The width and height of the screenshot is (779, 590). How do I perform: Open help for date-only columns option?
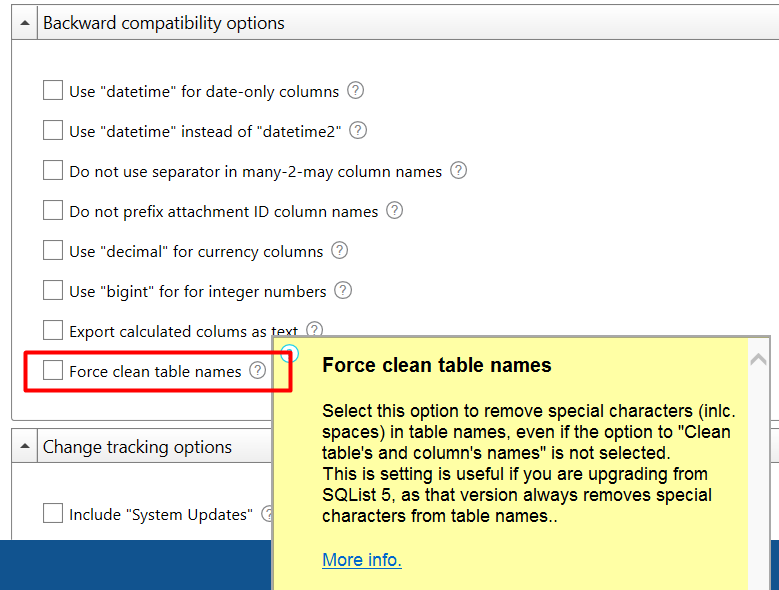point(355,90)
